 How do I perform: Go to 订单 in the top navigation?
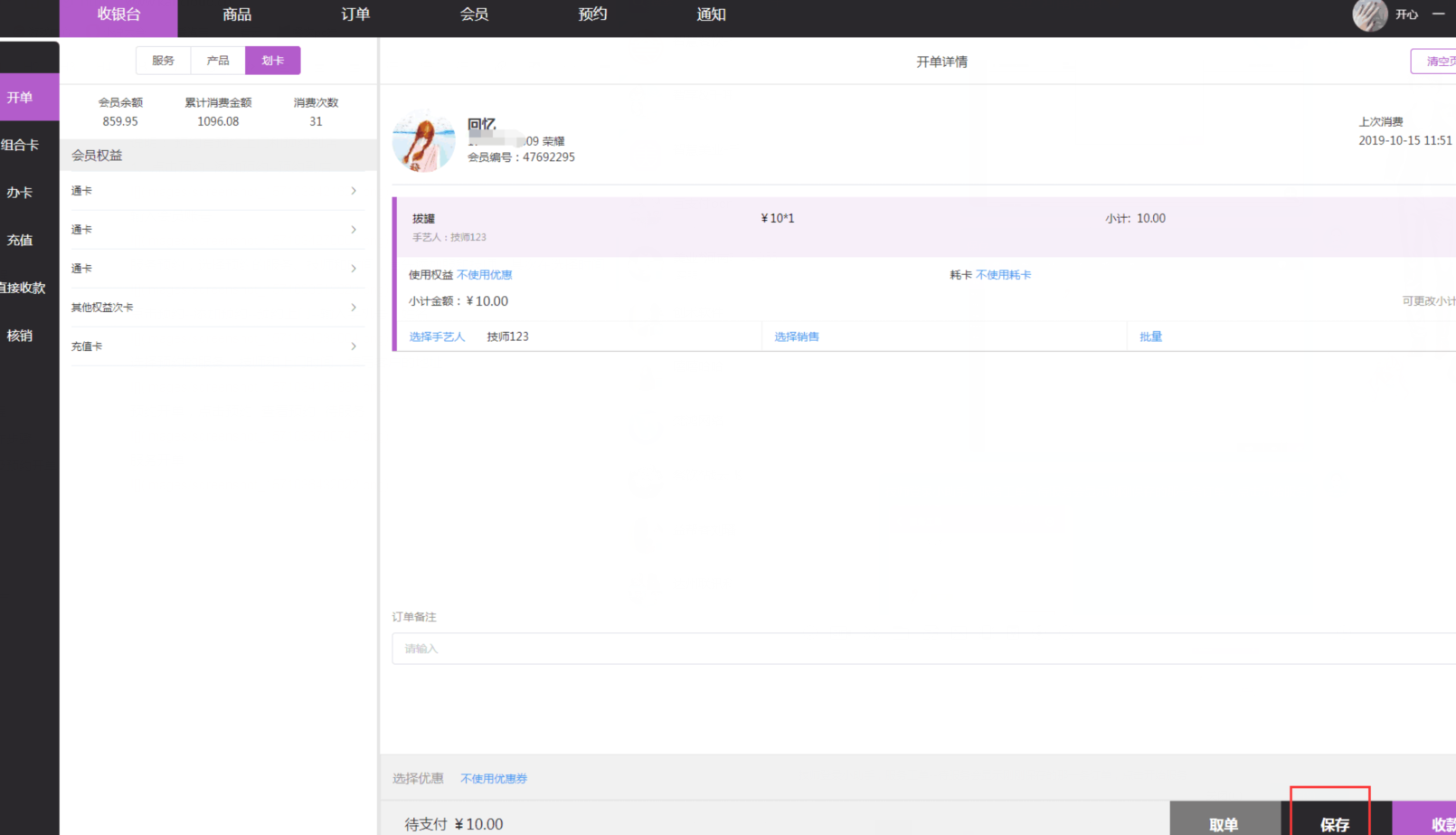355,14
